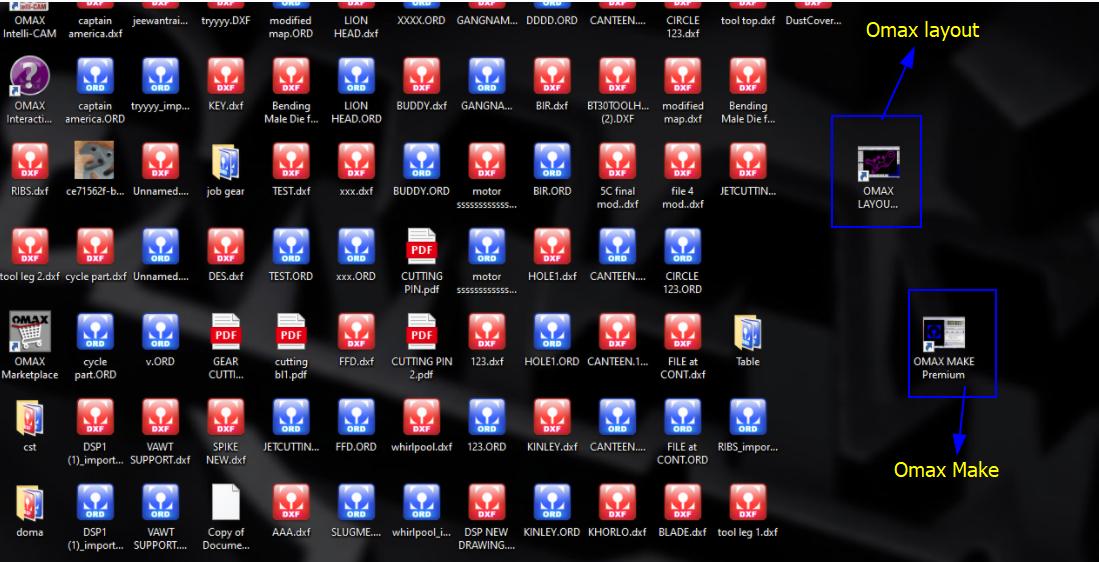Open the OMAX Marketplace shopping cart icon
The width and height of the screenshot is (1099, 562).
(29, 331)
